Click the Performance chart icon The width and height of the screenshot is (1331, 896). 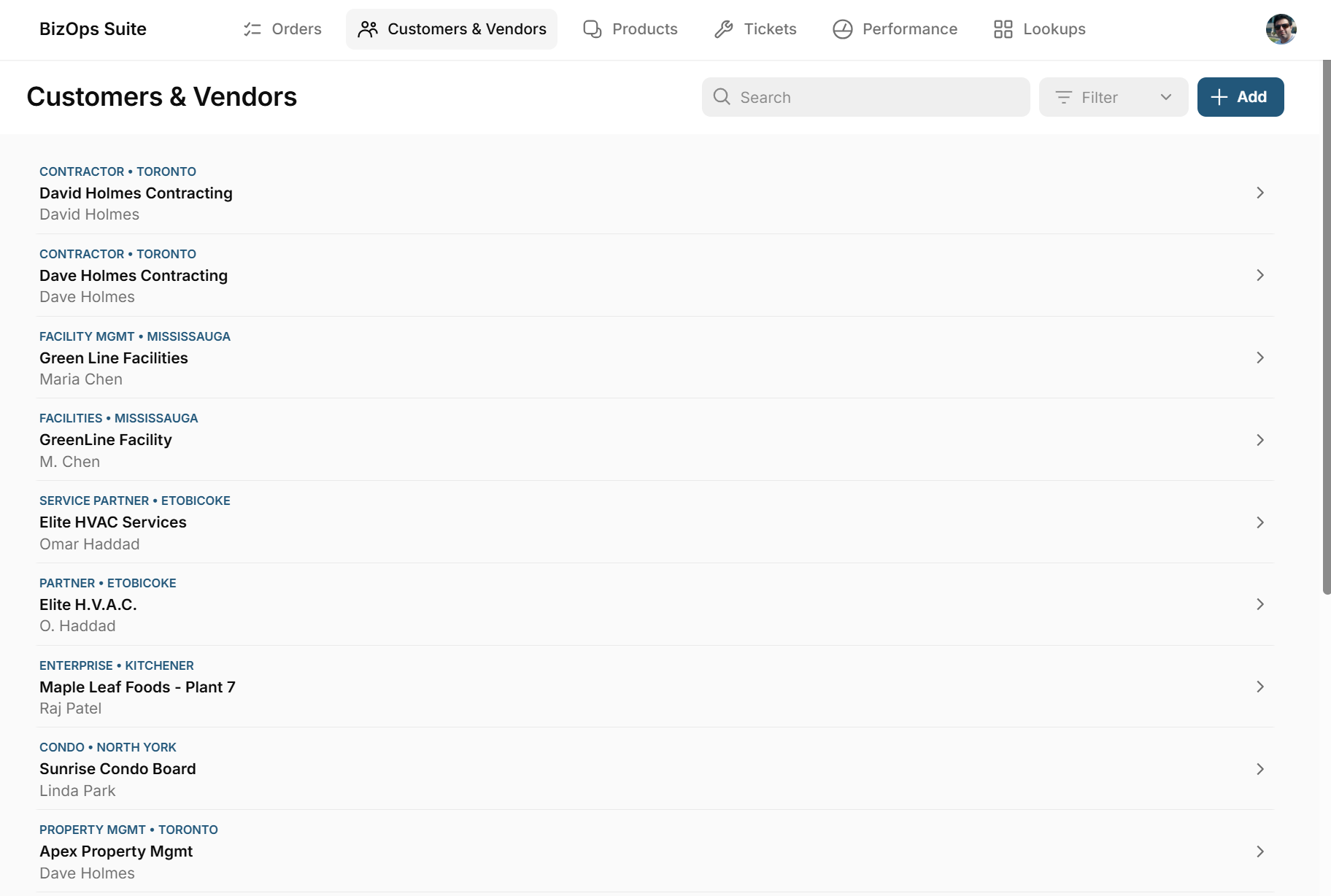(843, 29)
